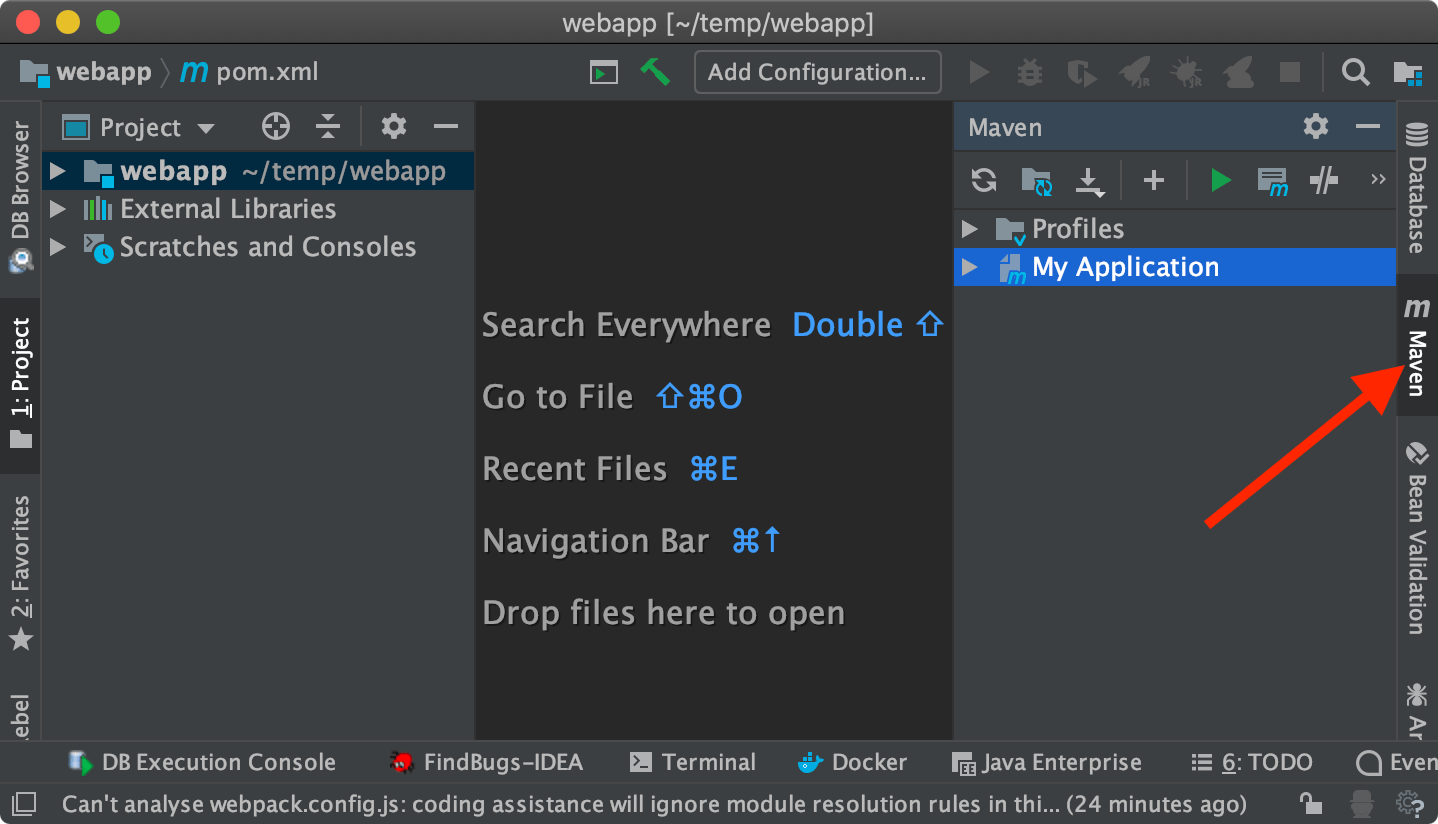This screenshot has width=1438, height=824.
Task: Expand the Profiles node
Action: 968,228
